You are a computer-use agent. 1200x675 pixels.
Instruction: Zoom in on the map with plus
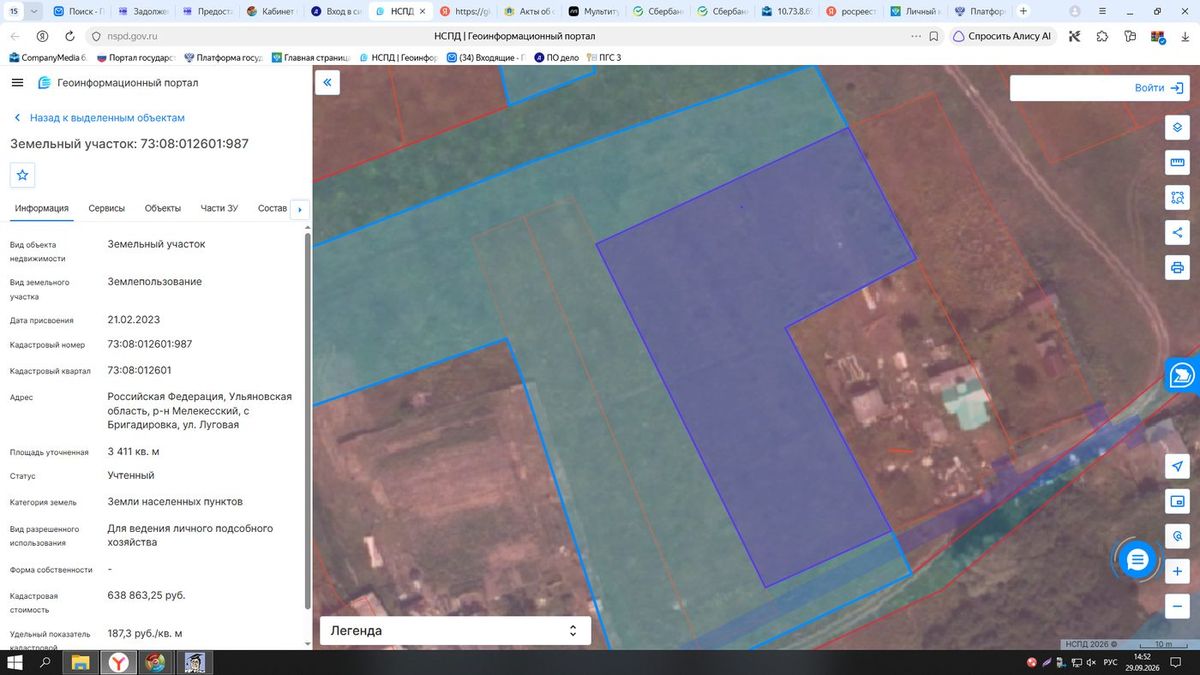click(1177, 571)
